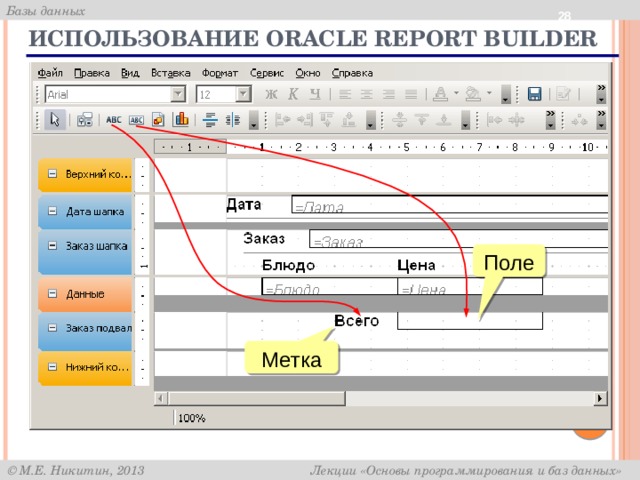The height and width of the screenshot is (480, 640).
Task: Click the Align Top objects icon
Action: pyautogui.click(x=327, y=120)
